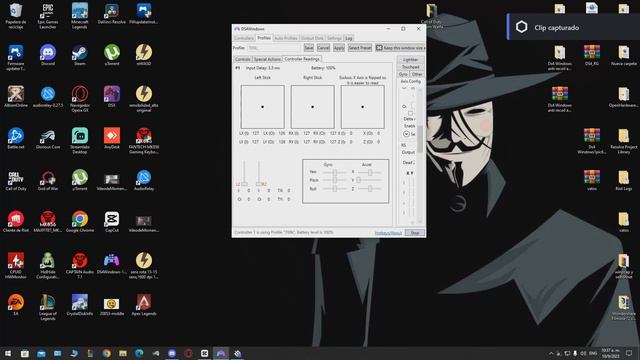Click the Windows Start button
Image resolution: width=640 pixels, height=360 pixels.
[x=8, y=353]
